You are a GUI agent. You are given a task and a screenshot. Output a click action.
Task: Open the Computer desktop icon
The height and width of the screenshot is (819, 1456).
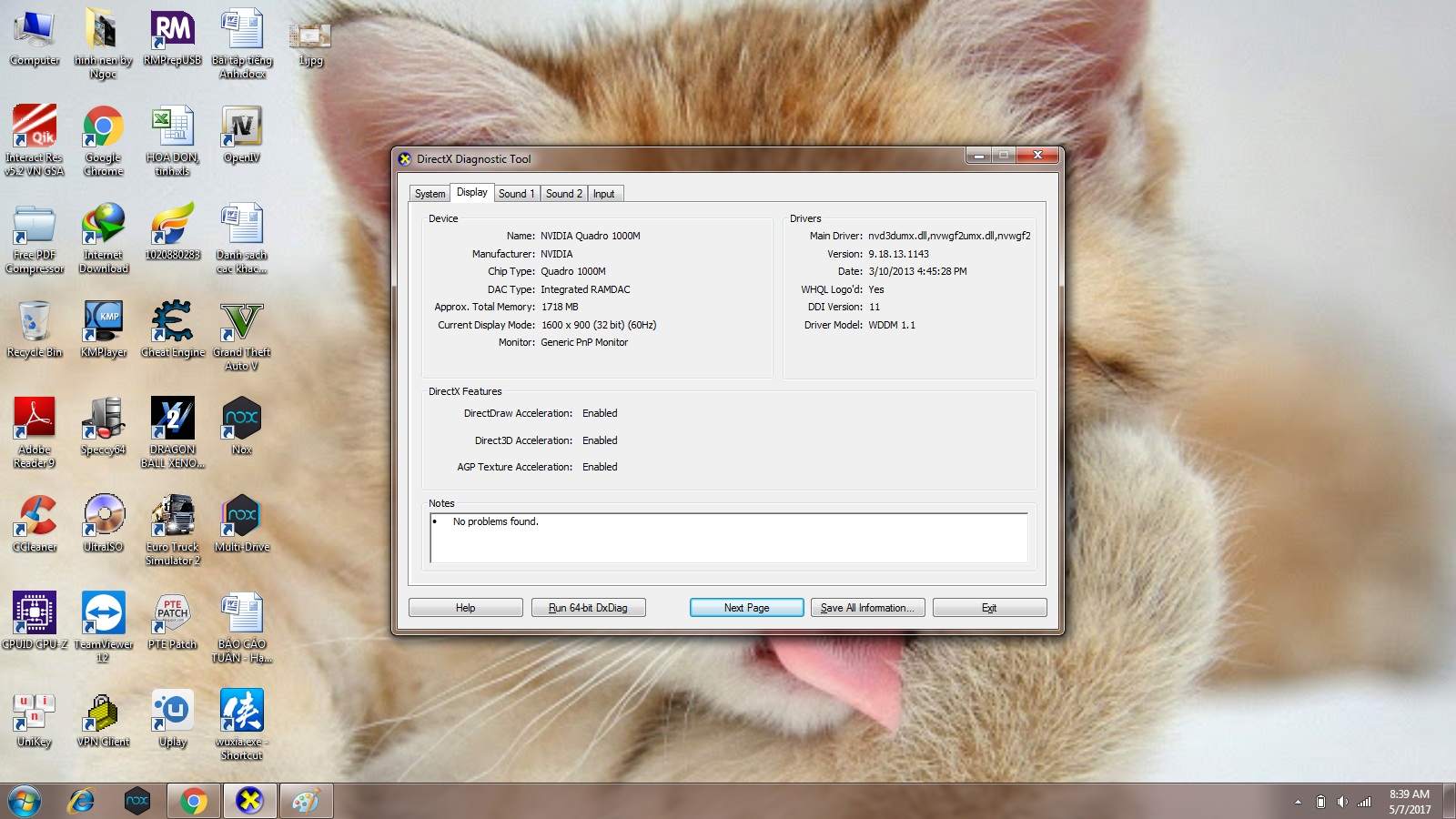35,37
